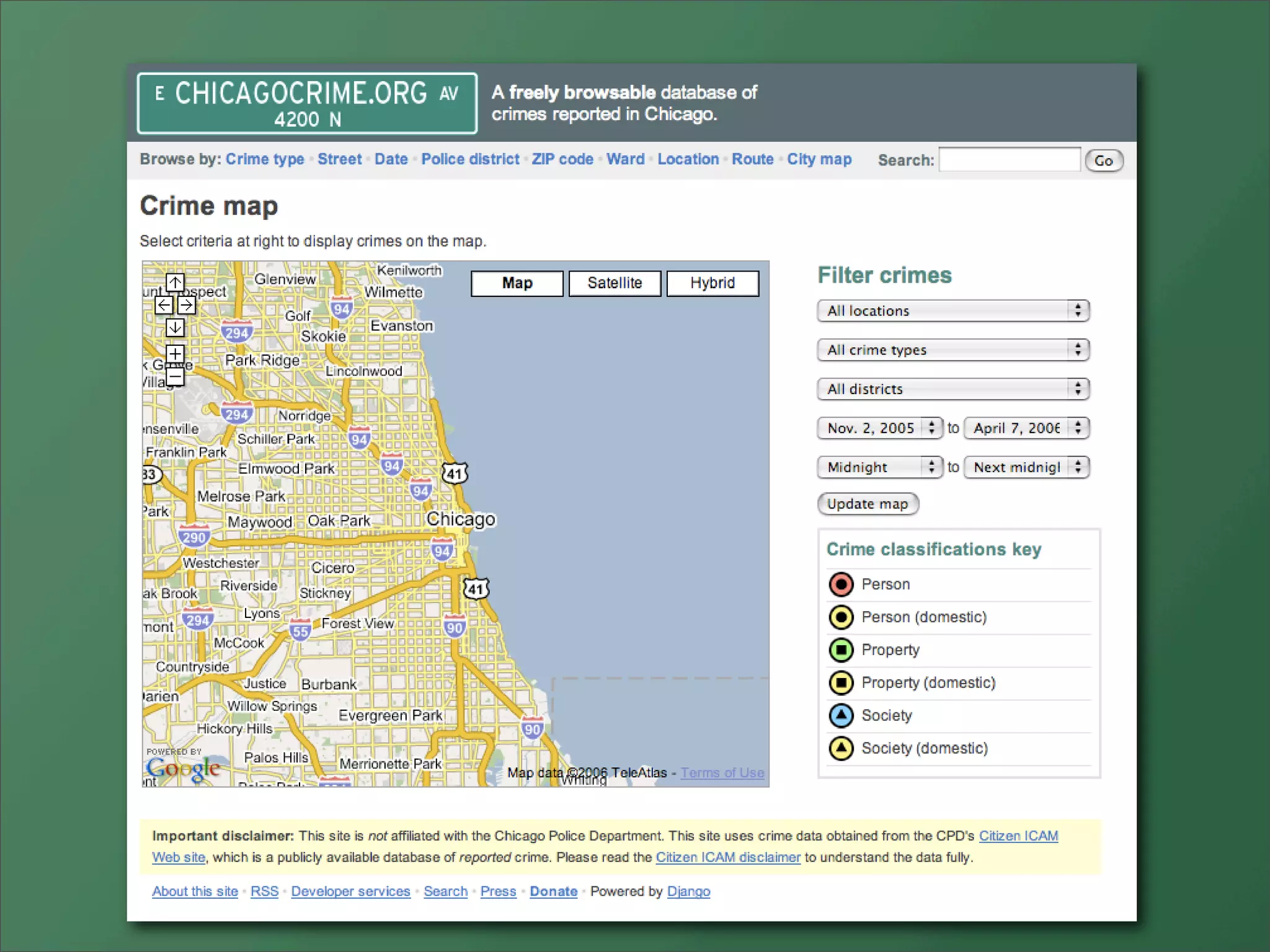Pan the map right with arrow icon

pyautogui.click(x=186, y=305)
